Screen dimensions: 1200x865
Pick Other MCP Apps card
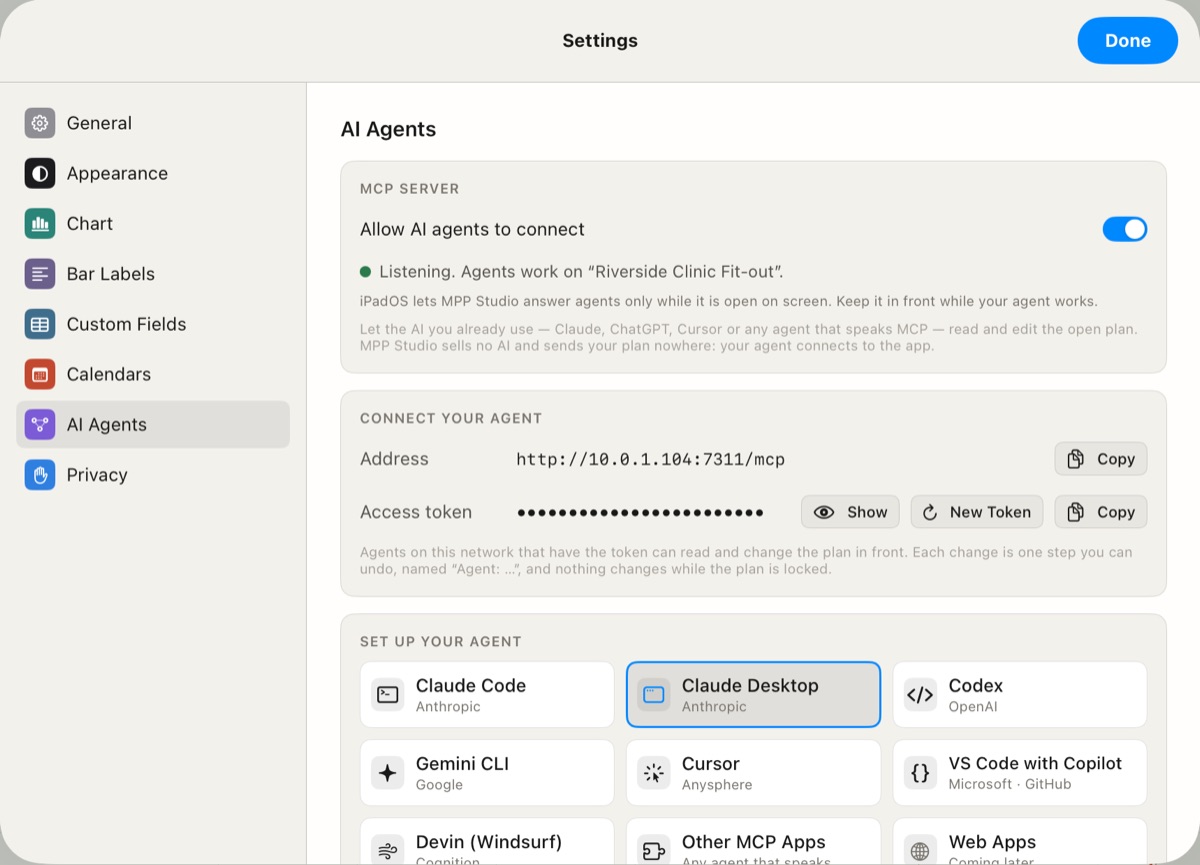click(x=753, y=841)
